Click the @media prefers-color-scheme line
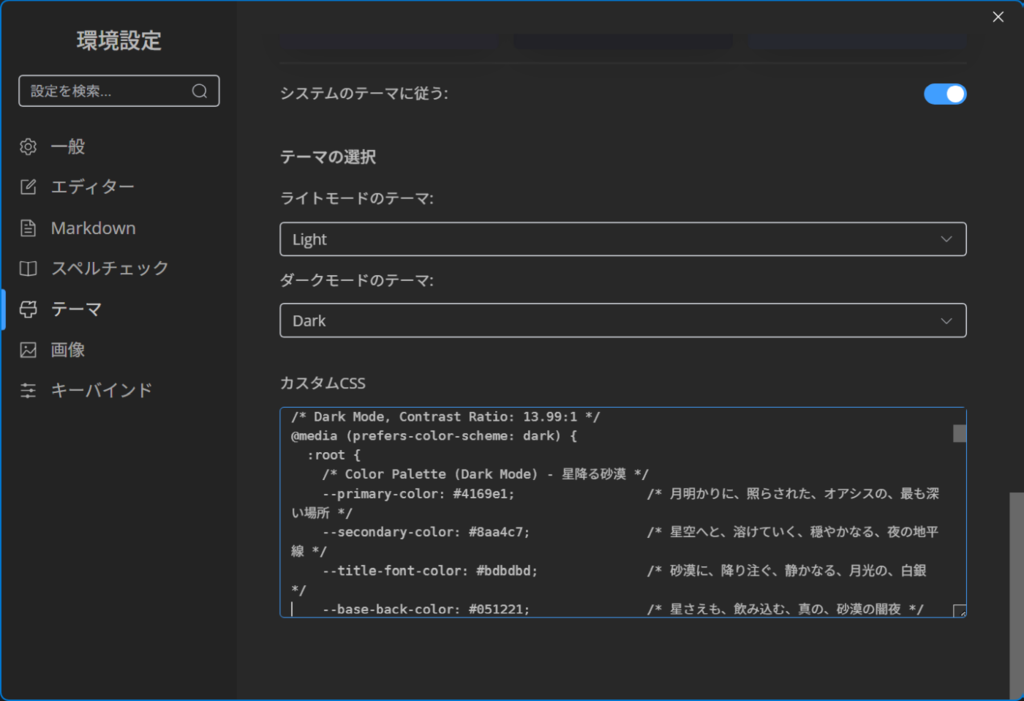This screenshot has width=1024, height=701. coord(434,436)
